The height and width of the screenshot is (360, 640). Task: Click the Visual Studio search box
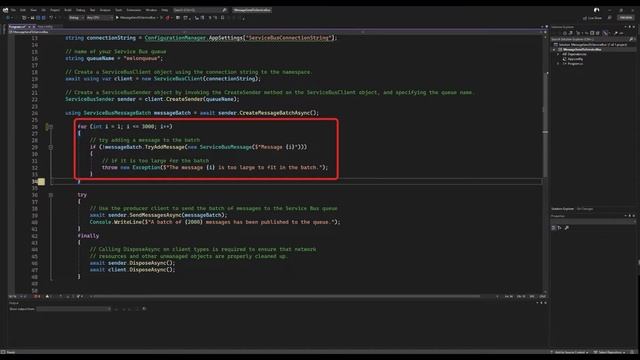tap(200, 10)
